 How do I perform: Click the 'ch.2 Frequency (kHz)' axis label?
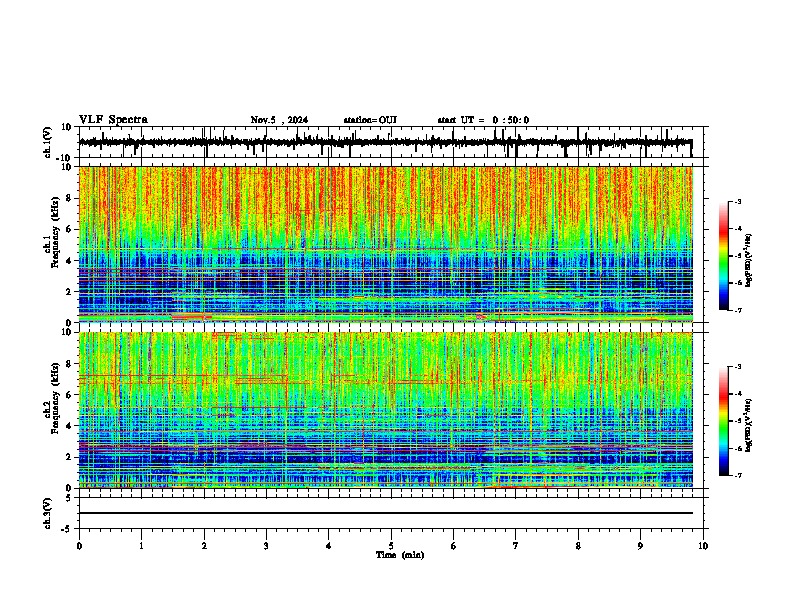51,398
